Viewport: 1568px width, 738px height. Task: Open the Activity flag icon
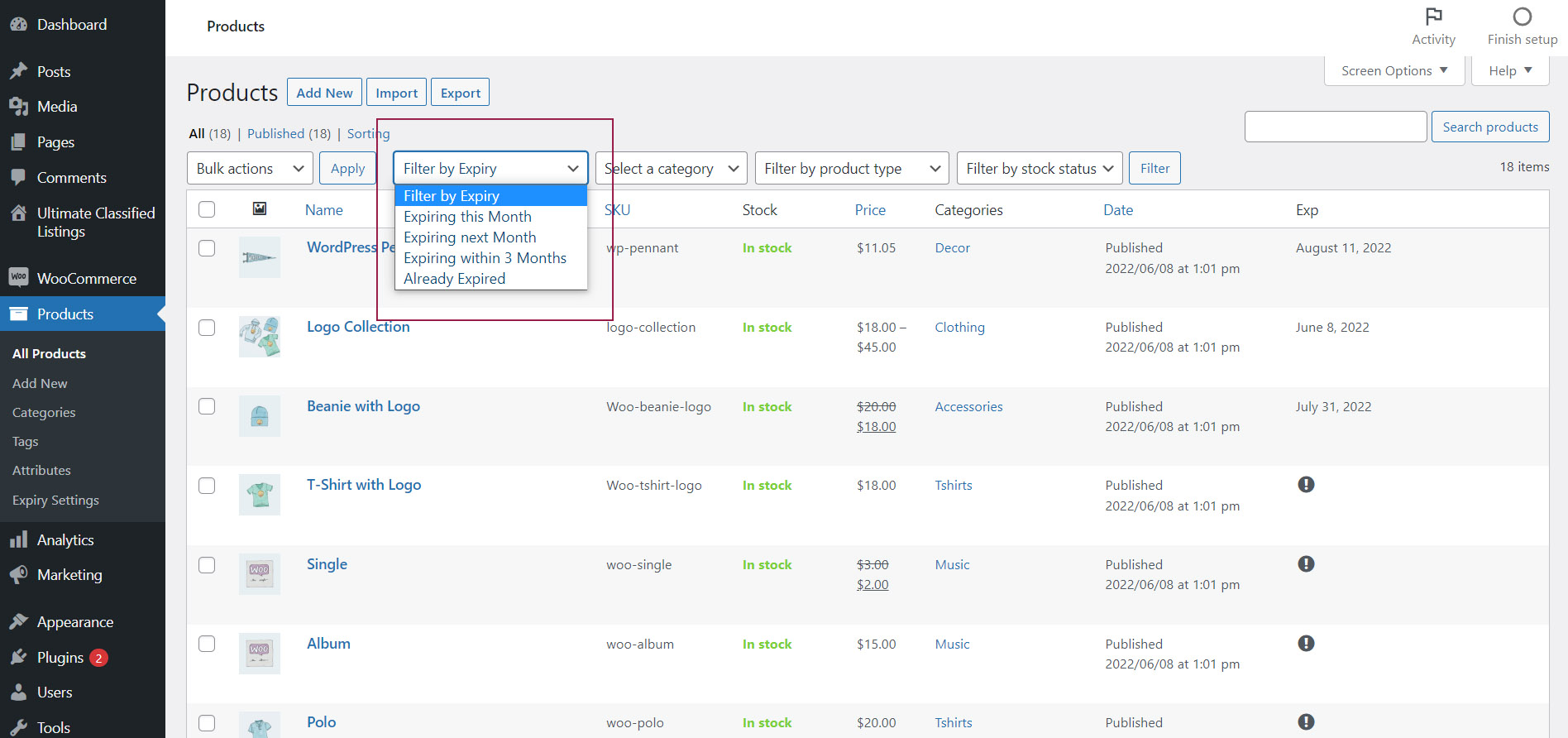pos(1433,17)
